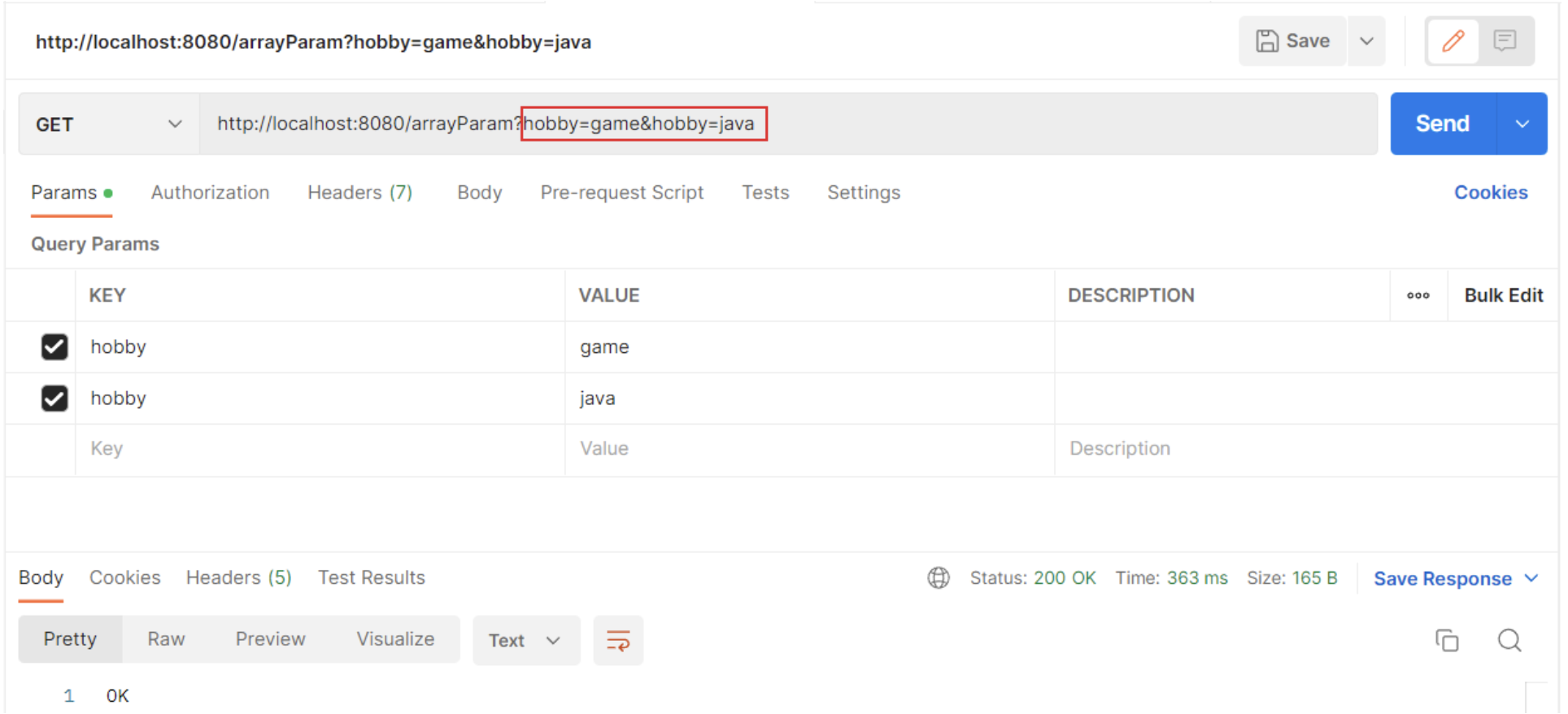Open the Headers (7) request tab
Screen dimensions: 1568x714
(359, 193)
